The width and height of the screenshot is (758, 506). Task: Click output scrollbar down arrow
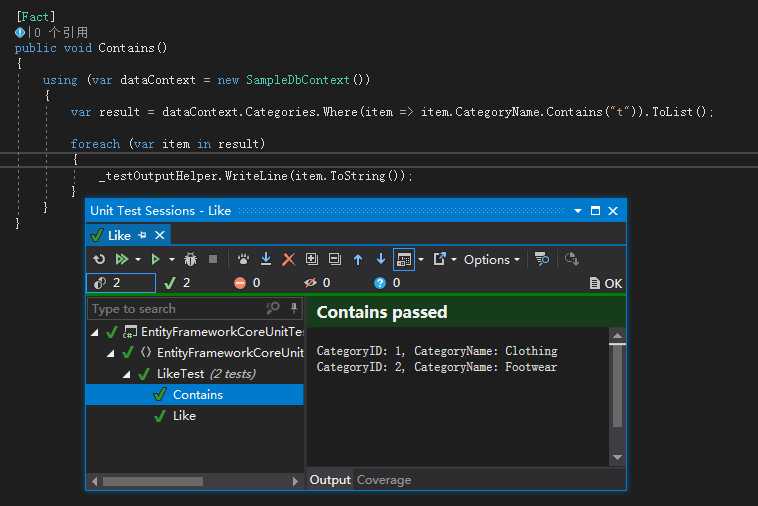pyautogui.click(x=617, y=457)
